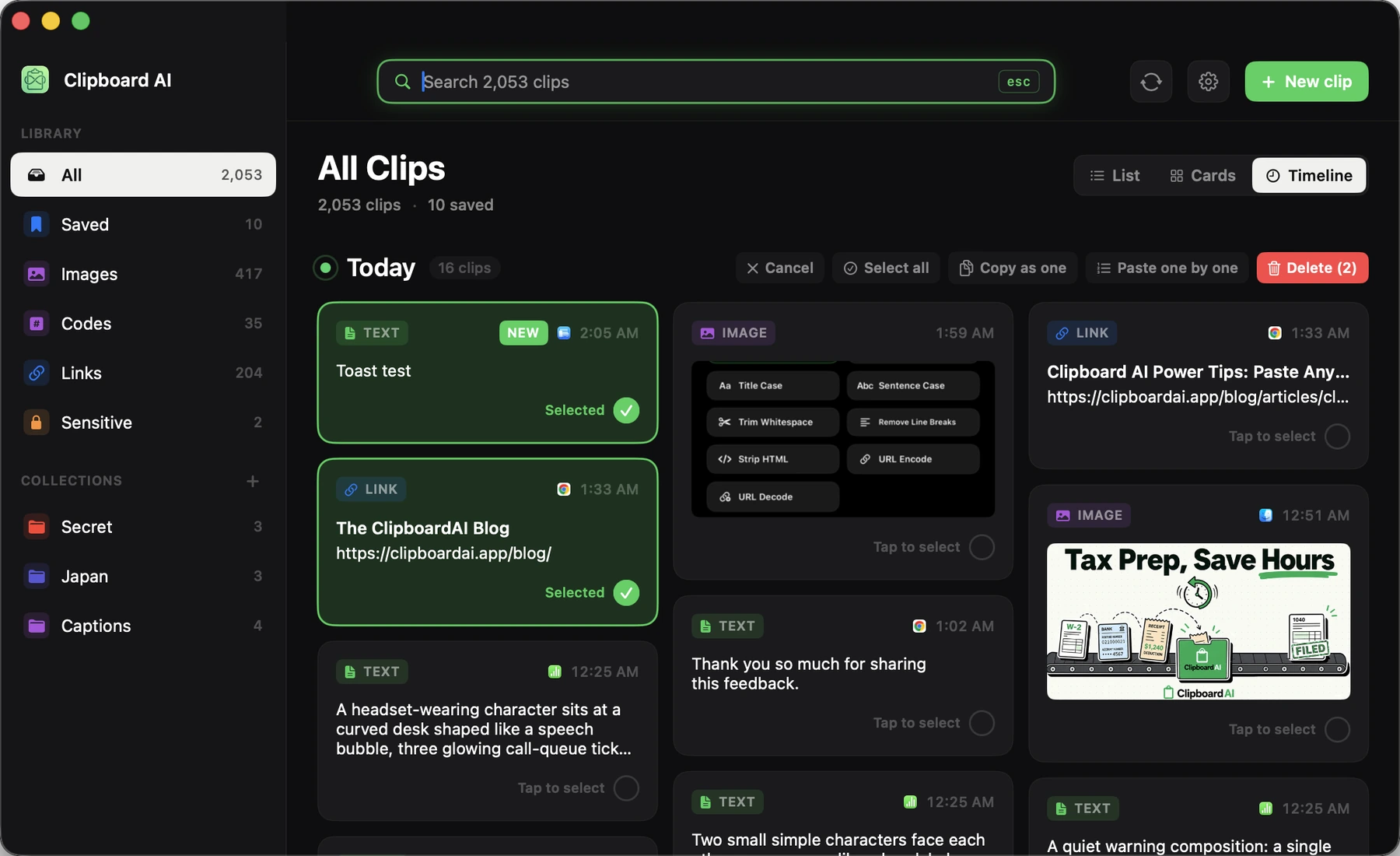Click Finder icon on the 12:51 AM image clip
1400x856 pixels.
tap(1265, 515)
